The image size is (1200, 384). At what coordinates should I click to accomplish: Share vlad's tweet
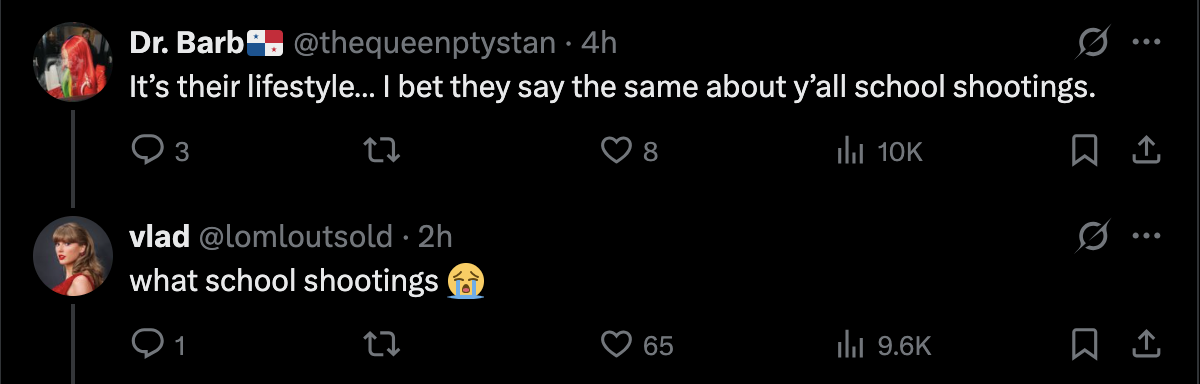1144,345
